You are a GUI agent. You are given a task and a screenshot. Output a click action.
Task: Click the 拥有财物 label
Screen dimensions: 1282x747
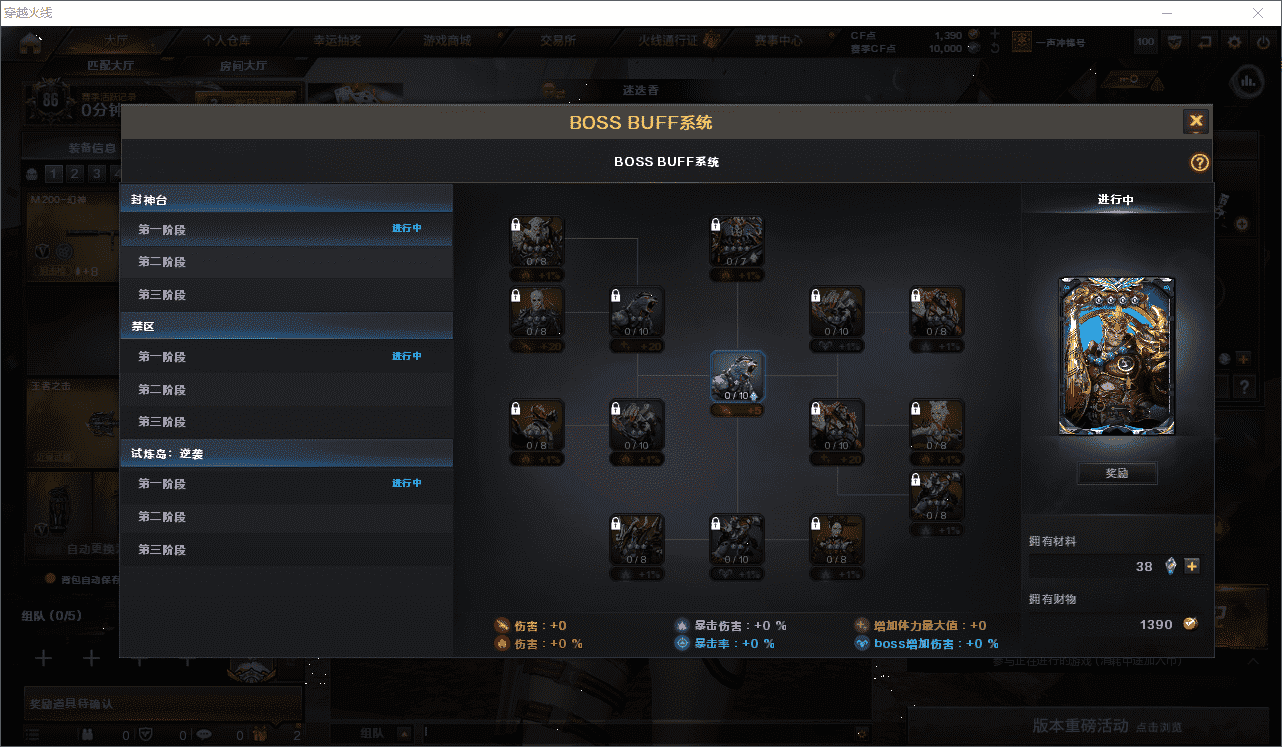[1052, 599]
